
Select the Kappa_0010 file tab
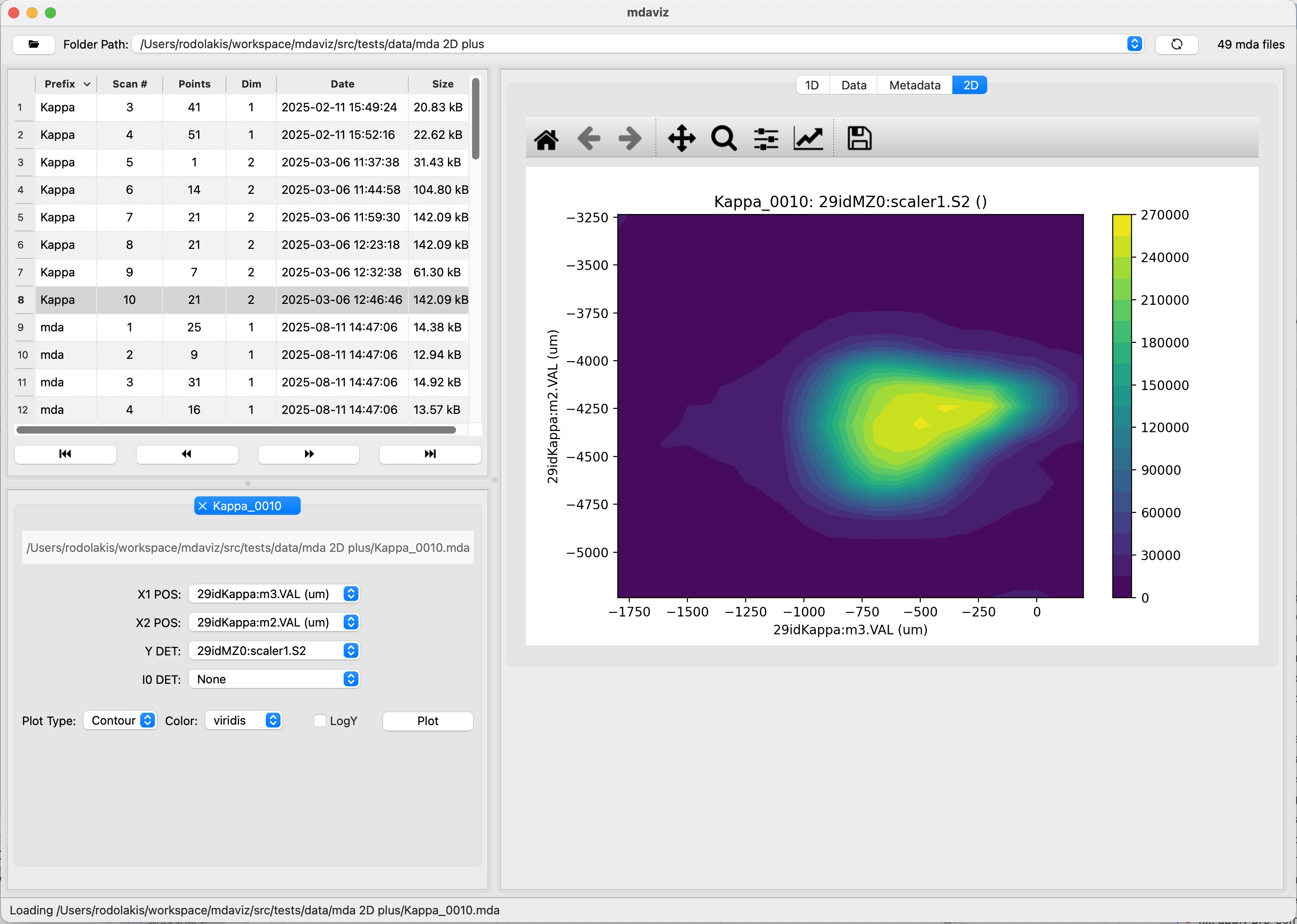247,506
